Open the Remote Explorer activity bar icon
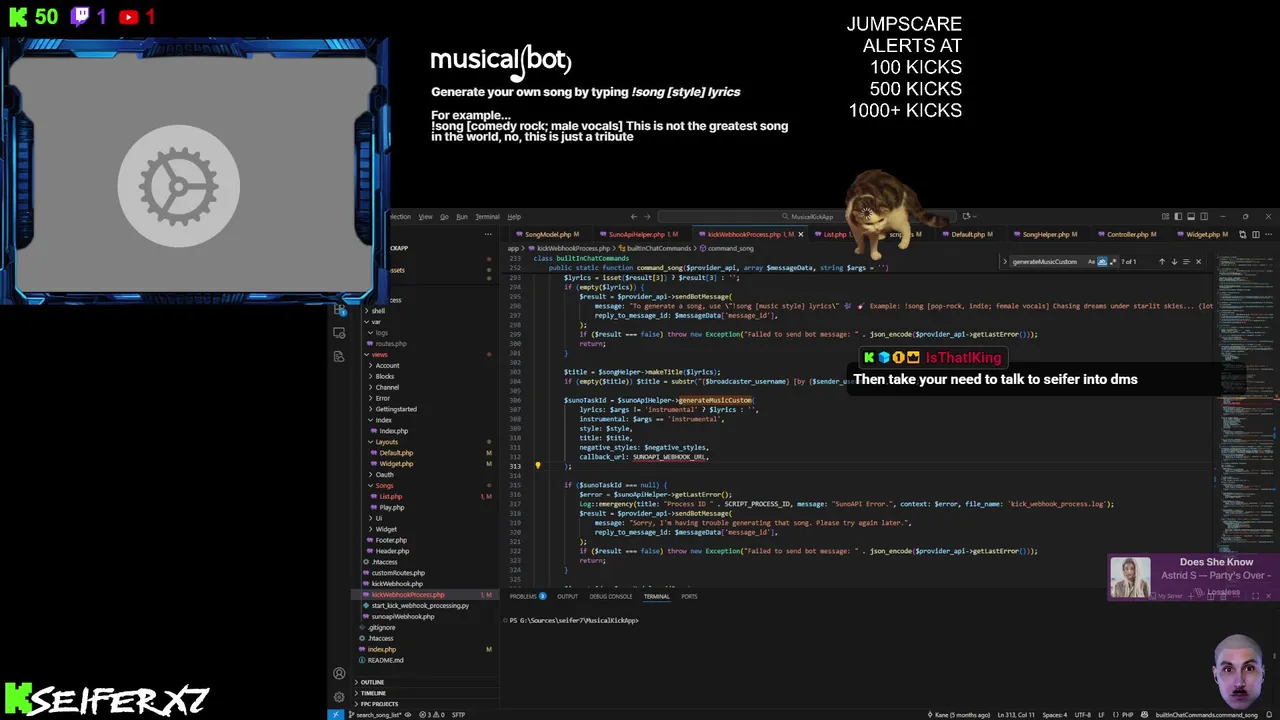 tap(339, 334)
